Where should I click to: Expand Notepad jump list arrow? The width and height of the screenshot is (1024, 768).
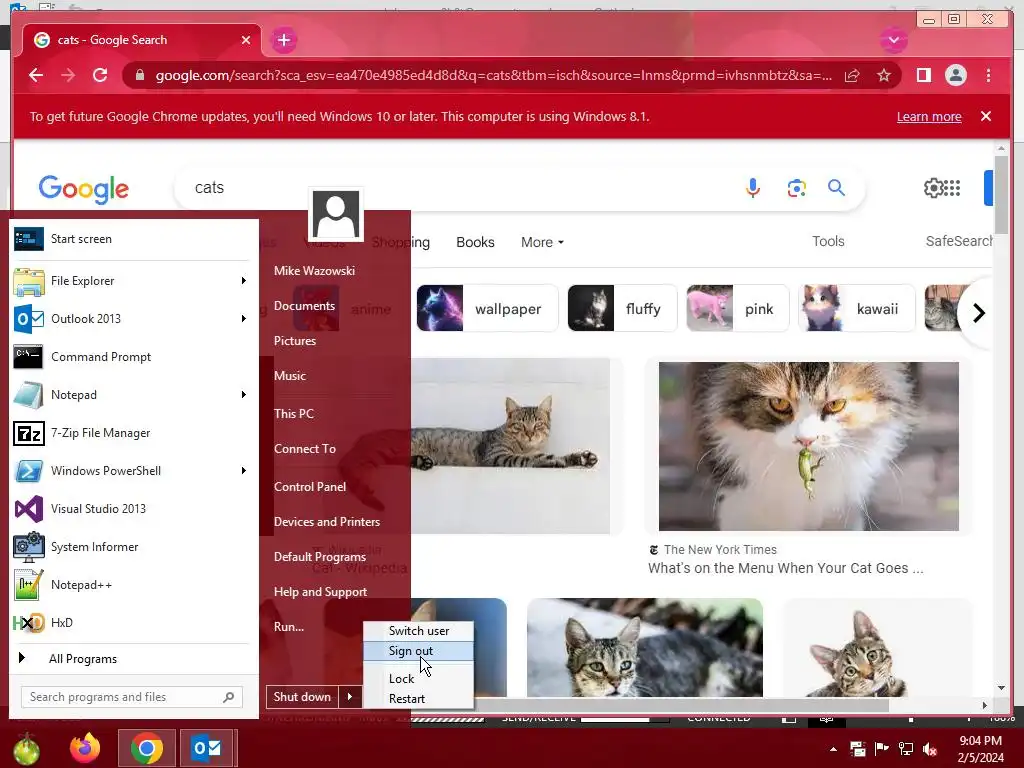pyautogui.click(x=244, y=394)
